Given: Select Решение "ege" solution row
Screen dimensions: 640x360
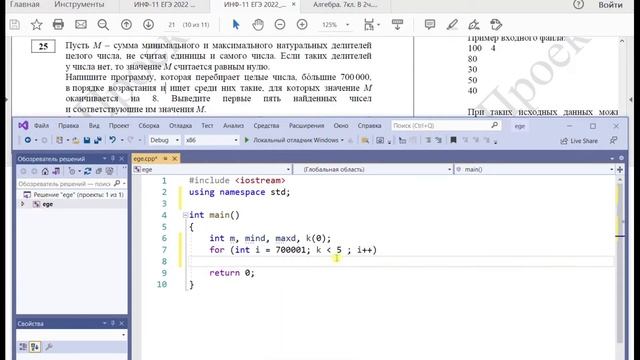Looking at the screenshot, I should coord(74,195).
